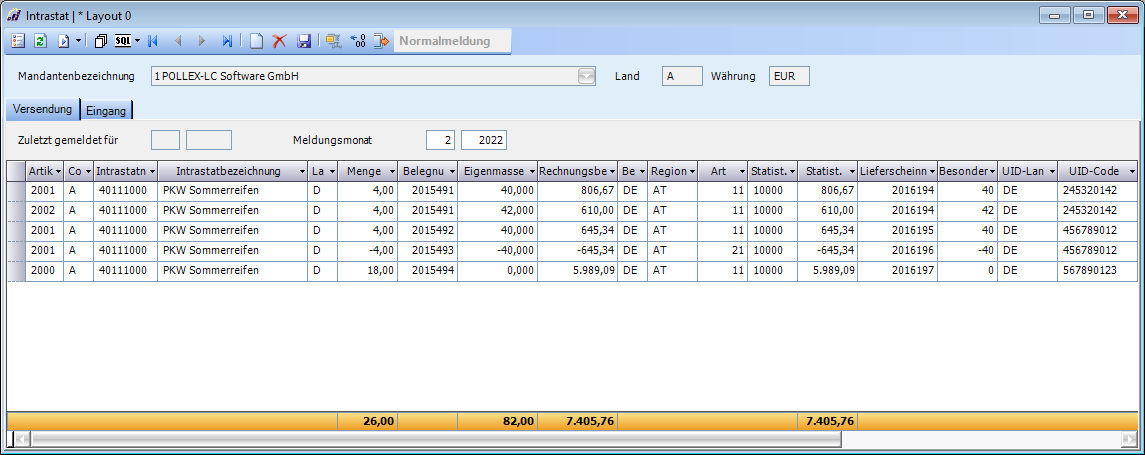
Task: Create a new blank record
Action: [x=256, y=41]
